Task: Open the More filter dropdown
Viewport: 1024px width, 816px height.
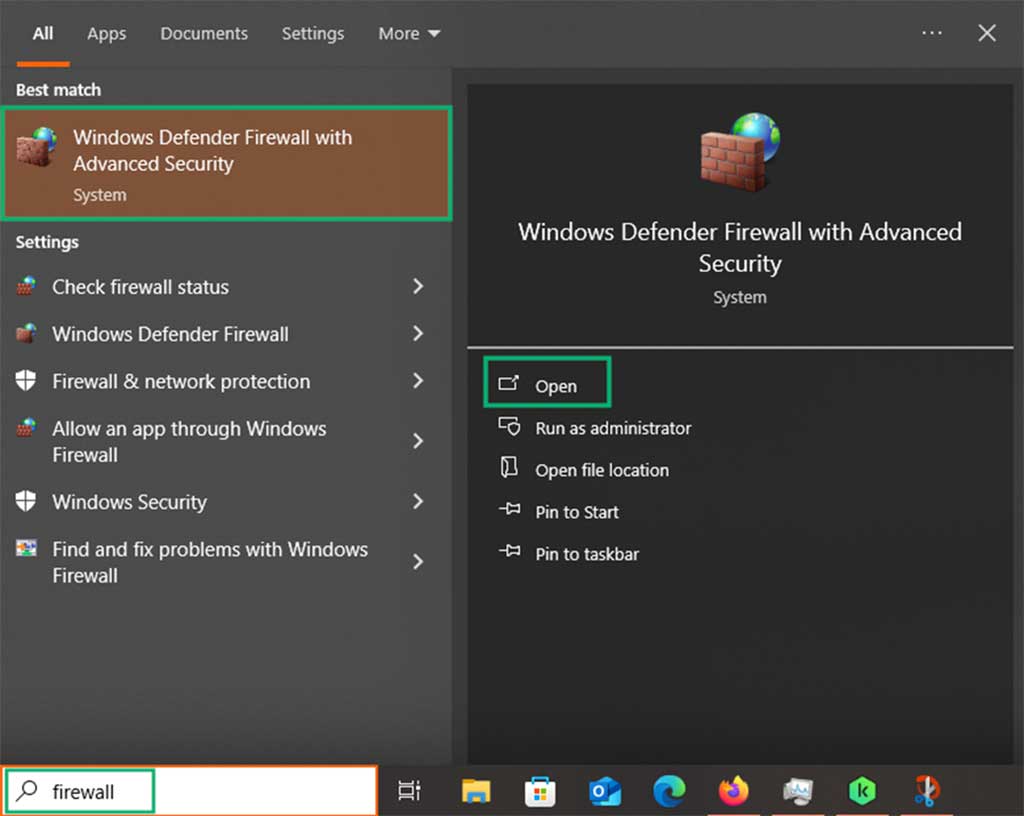Action: [x=408, y=33]
